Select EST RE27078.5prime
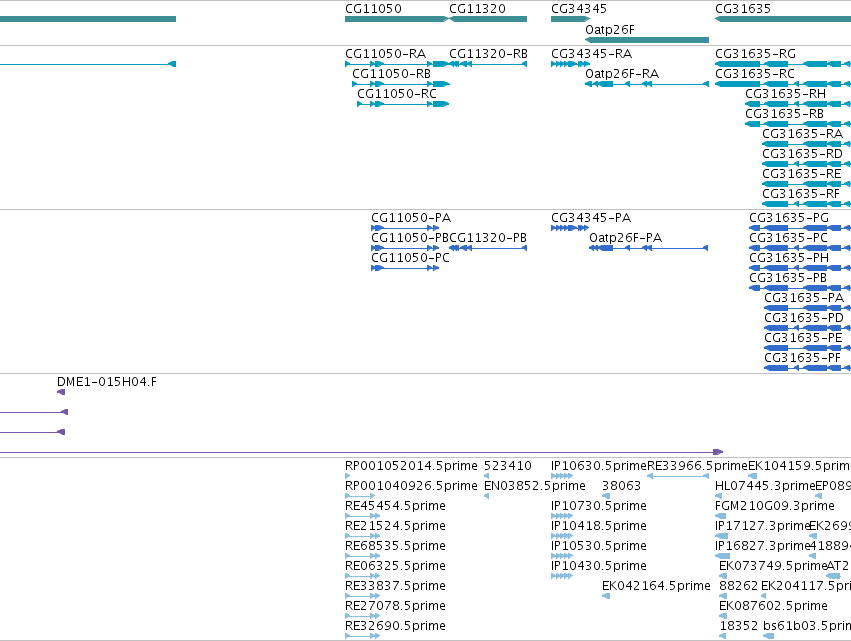 click(363, 616)
